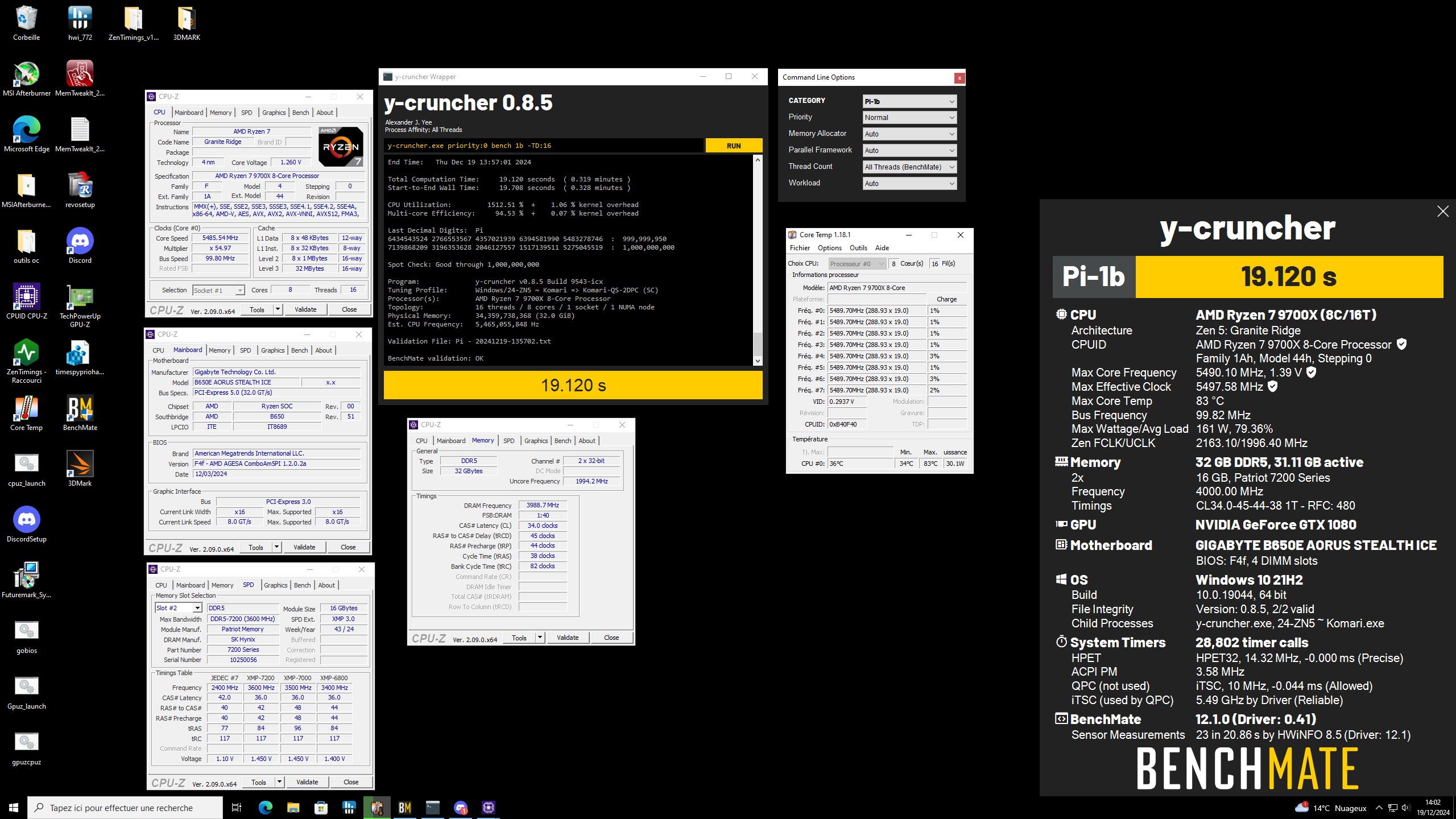The width and height of the screenshot is (1456, 819).
Task: Launch Microsoft Edge desktop shortcut
Action: coord(26,134)
